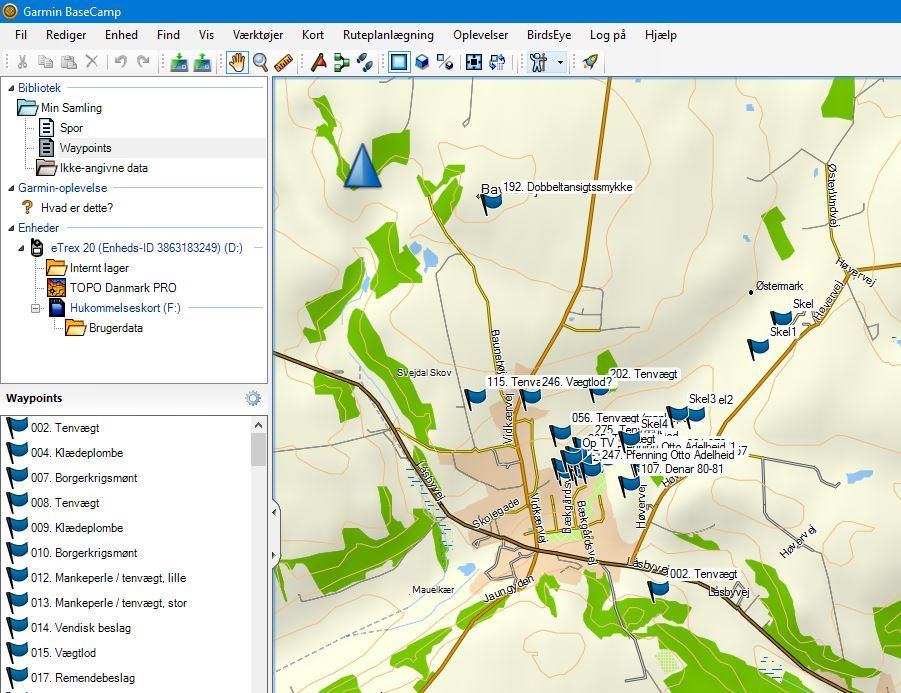Screen dimensions: 901x693
Task: Click the Hvad er dette? link
Action: tap(77, 208)
